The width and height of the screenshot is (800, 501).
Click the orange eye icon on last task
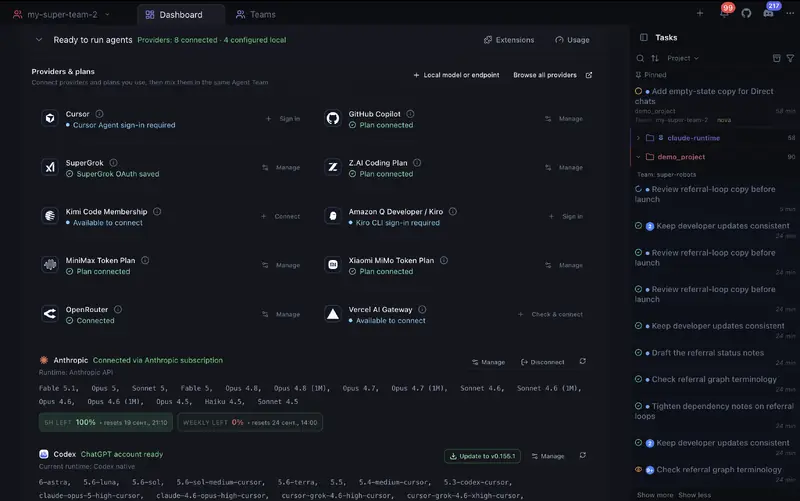[x=638, y=469]
